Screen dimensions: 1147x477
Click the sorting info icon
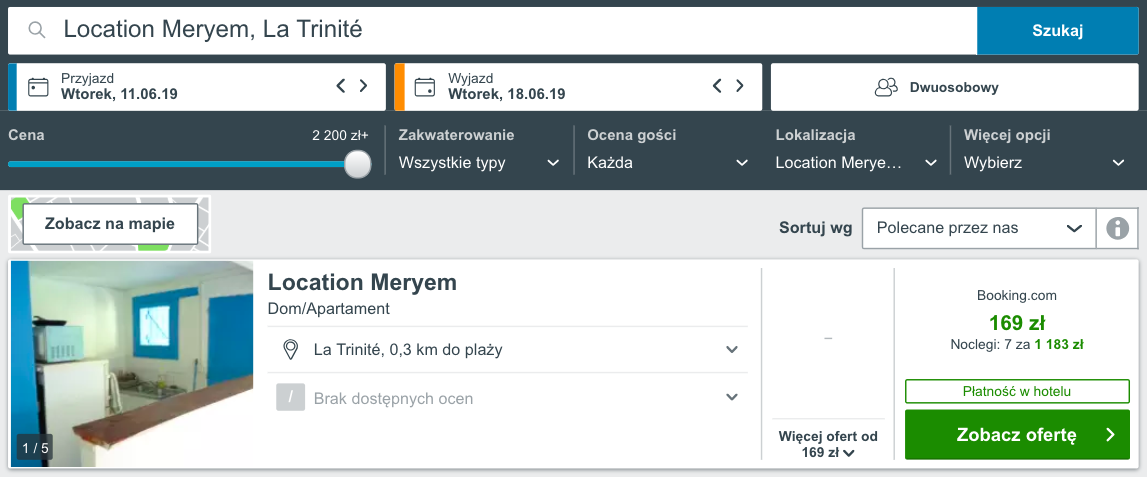tap(1118, 228)
